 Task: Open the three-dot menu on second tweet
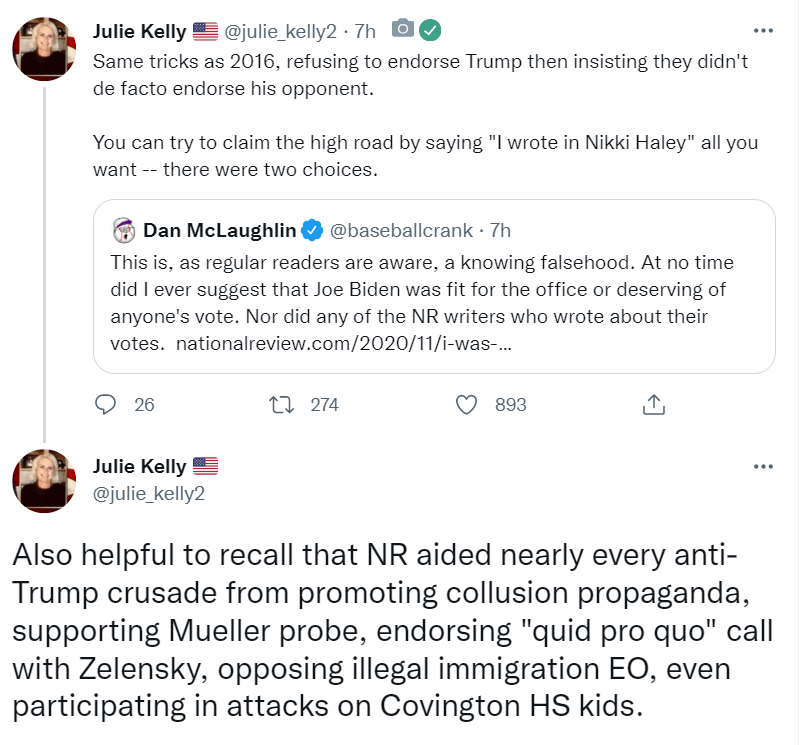[763, 467]
